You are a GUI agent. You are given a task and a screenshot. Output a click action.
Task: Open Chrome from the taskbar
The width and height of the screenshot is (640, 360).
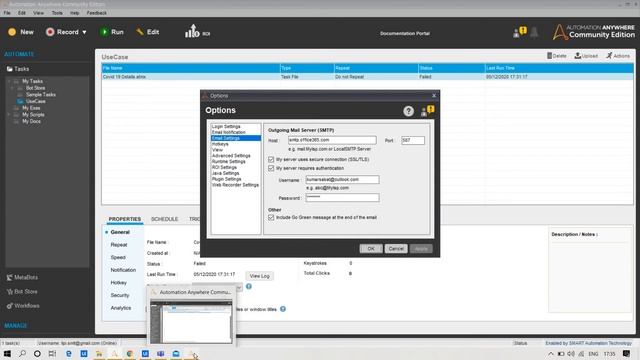tap(130, 353)
